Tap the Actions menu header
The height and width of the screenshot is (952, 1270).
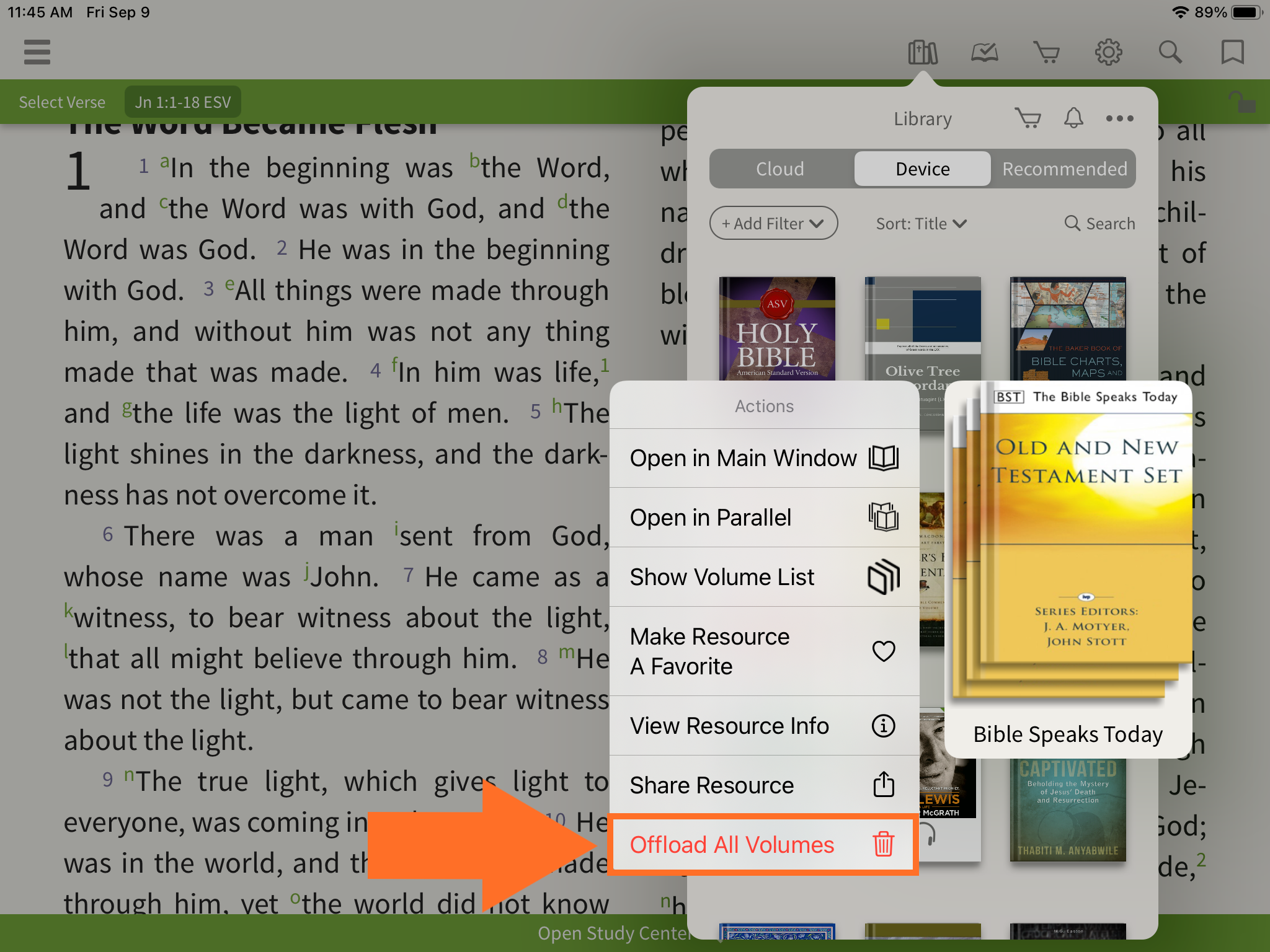pyautogui.click(x=764, y=406)
